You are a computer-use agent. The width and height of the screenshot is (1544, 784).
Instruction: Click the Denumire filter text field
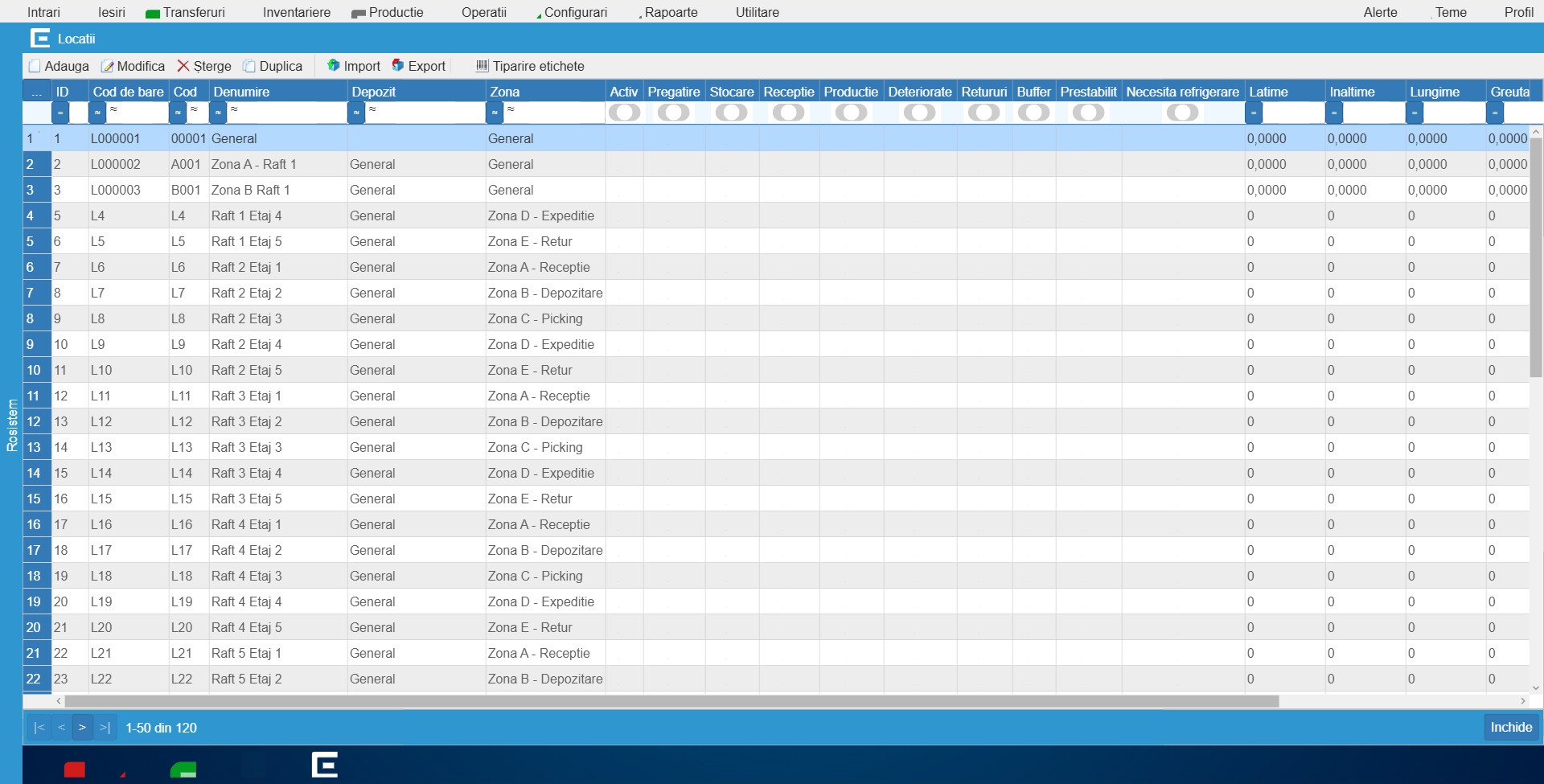pyautogui.click(x=286, y=113)
